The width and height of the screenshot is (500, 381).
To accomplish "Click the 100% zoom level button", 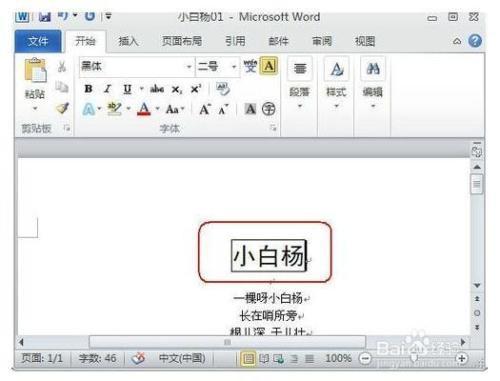I will tap(338, 358).
